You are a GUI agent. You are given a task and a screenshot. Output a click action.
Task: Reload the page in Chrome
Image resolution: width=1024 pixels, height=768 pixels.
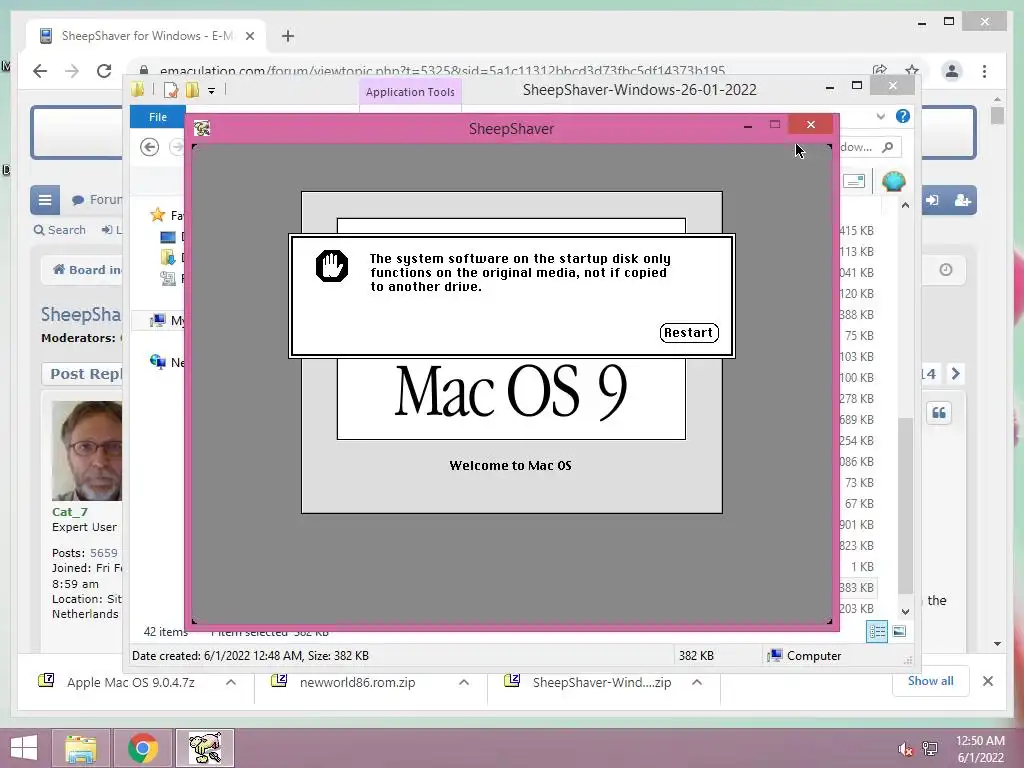(104, 71)
